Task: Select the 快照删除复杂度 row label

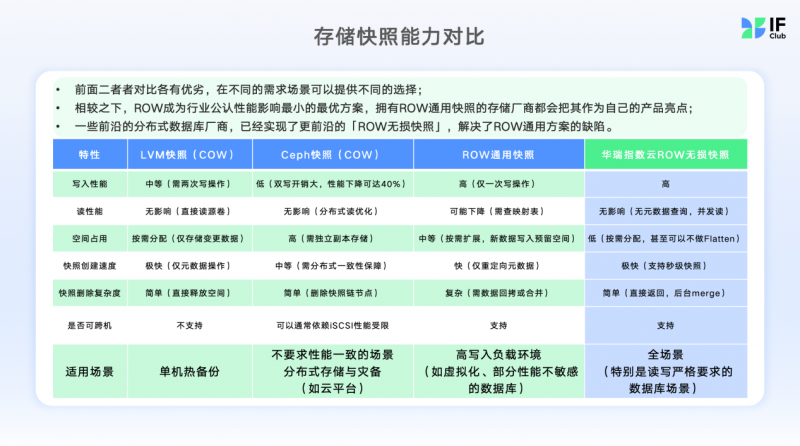Action: (x=90, y=293)
